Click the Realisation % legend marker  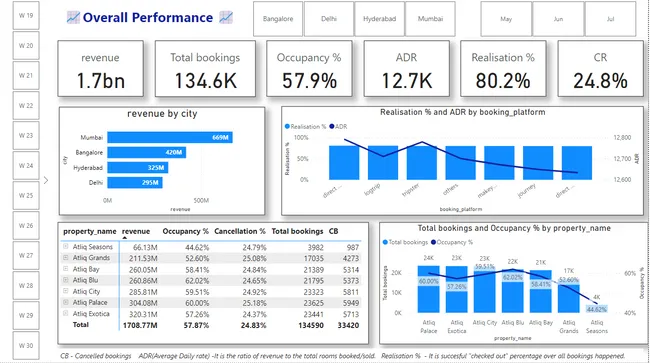[287, 126]
